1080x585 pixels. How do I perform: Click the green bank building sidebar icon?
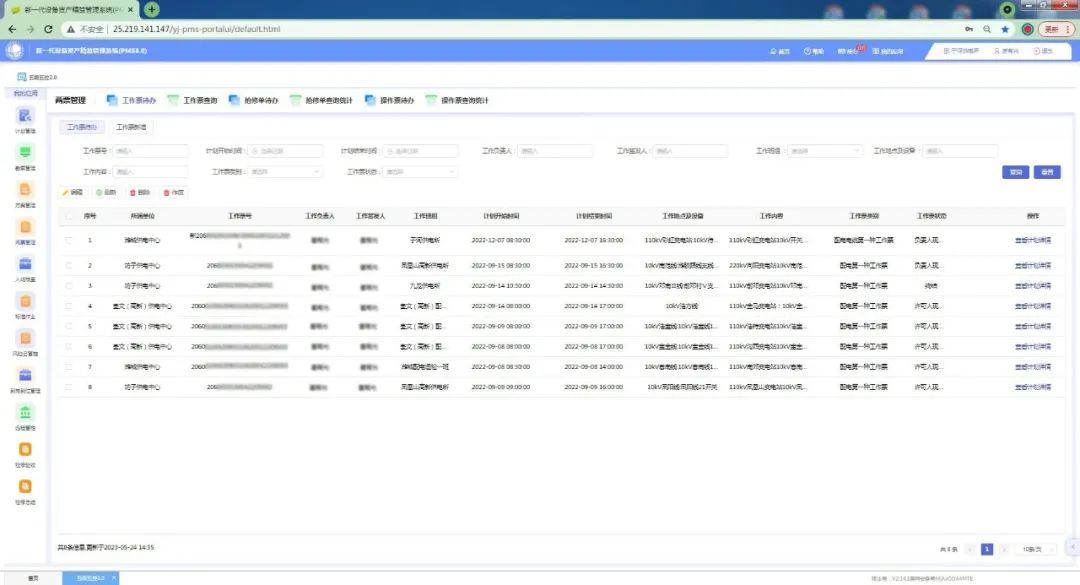point(25,412)
